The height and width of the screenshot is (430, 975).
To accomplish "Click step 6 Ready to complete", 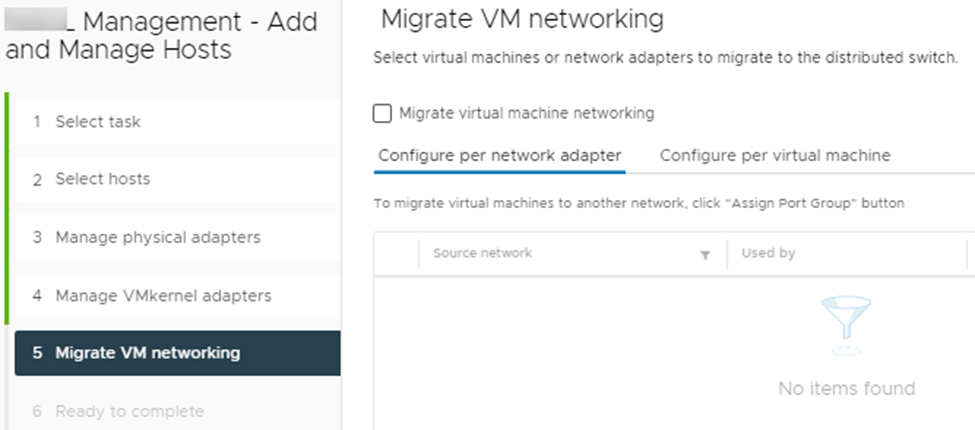I will [x=129, y=411].
